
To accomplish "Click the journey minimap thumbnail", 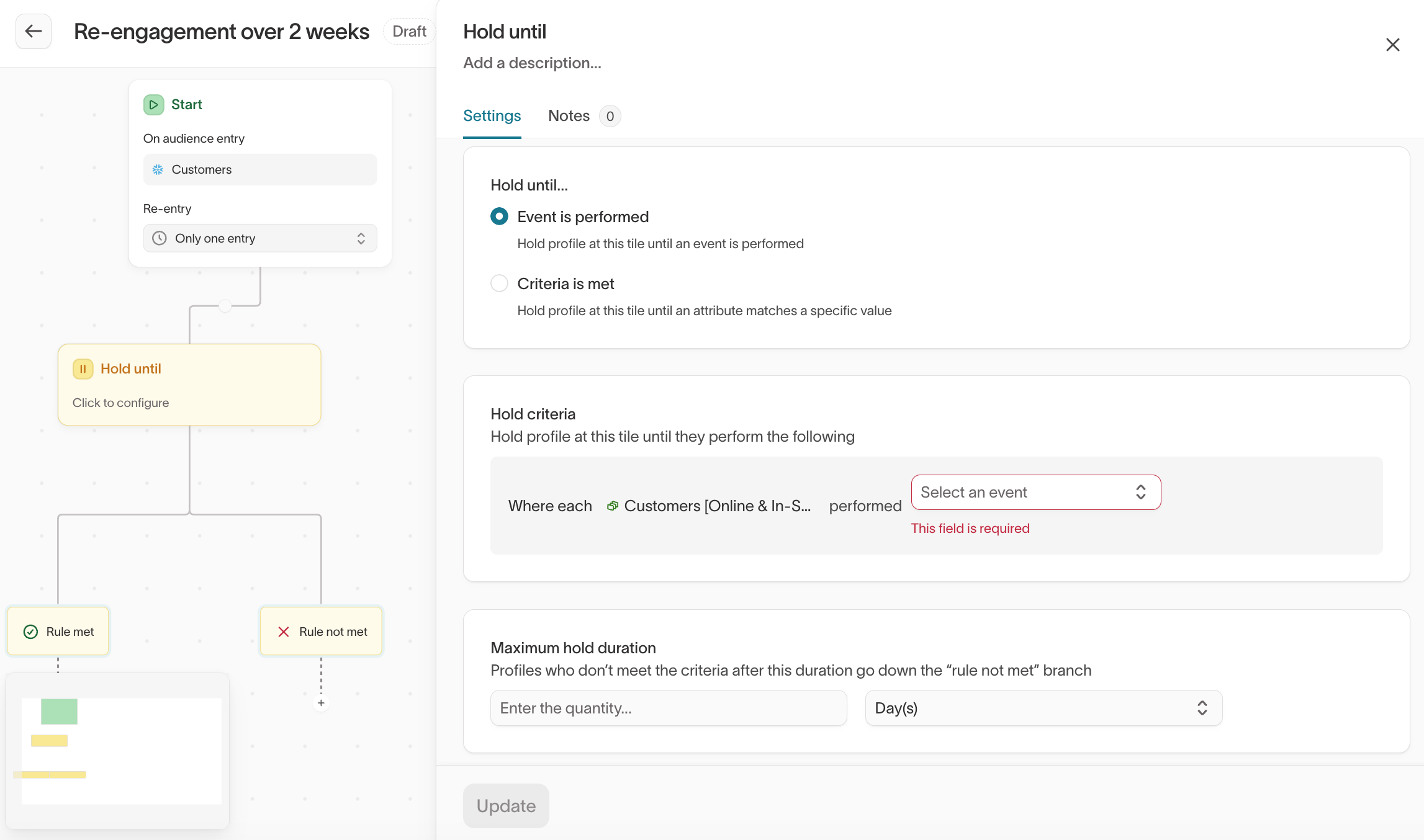I will point(117,751).
